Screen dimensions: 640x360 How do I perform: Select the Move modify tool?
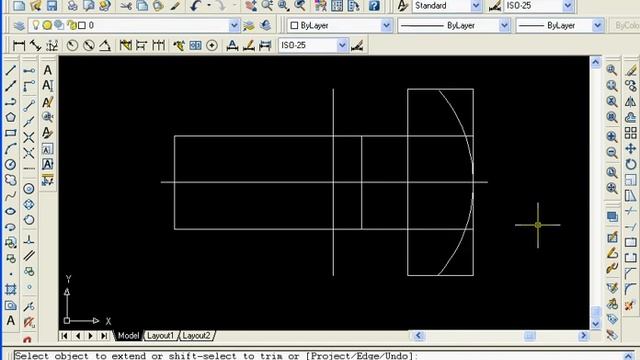pos(631,149)
